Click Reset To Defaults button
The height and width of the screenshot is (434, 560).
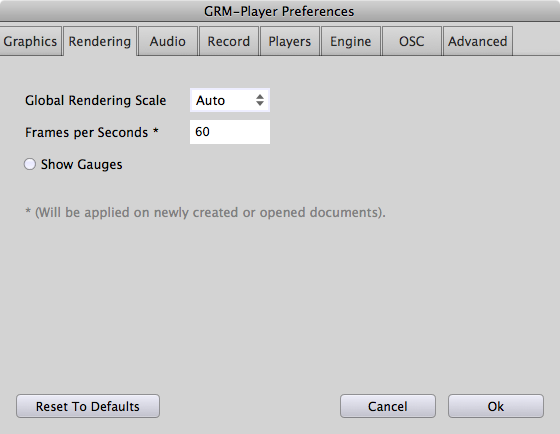click(x=88, y=406)
